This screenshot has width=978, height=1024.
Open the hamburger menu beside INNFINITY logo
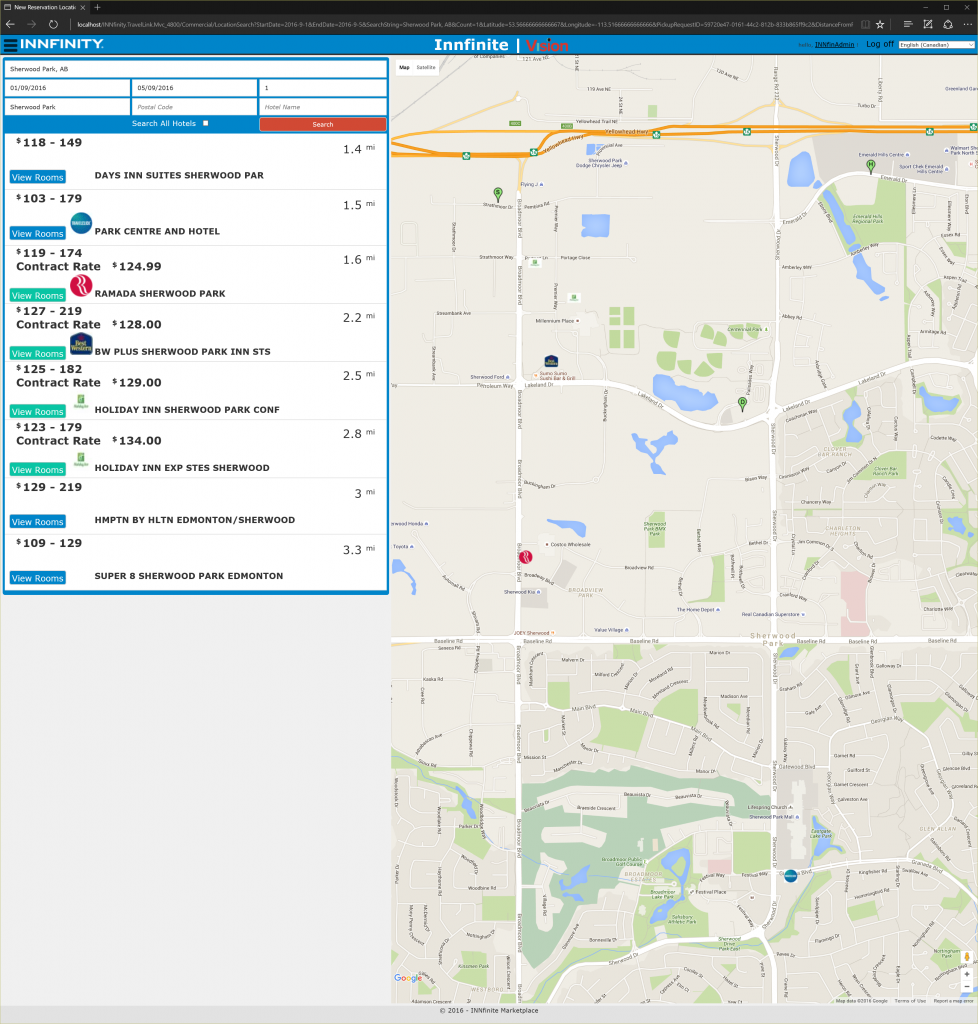click(x=10, y=45)
